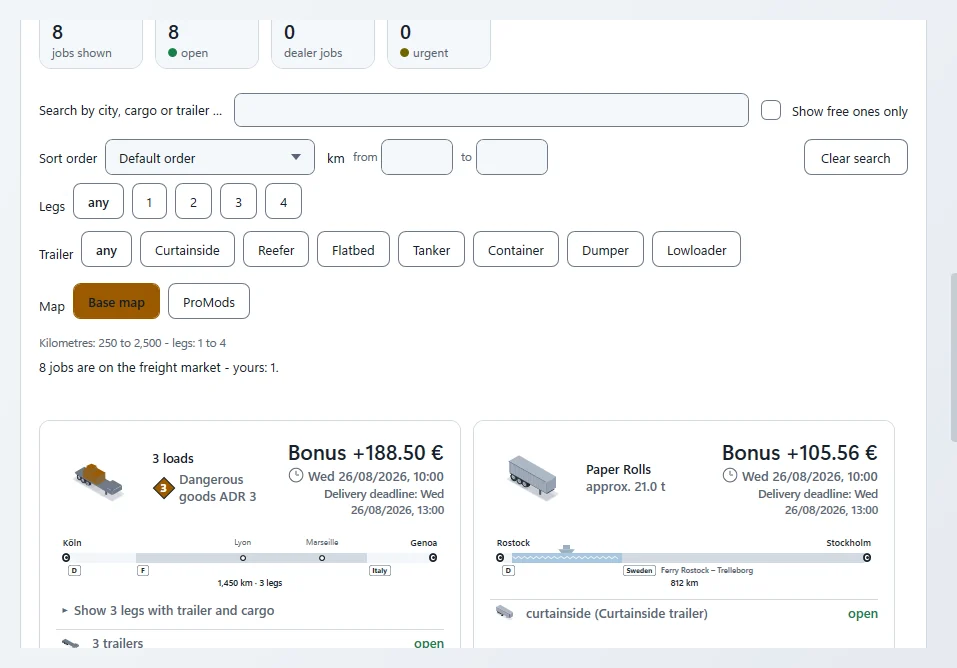Click the Clear search button
The image size is (957, 668).
click(855, 158)
